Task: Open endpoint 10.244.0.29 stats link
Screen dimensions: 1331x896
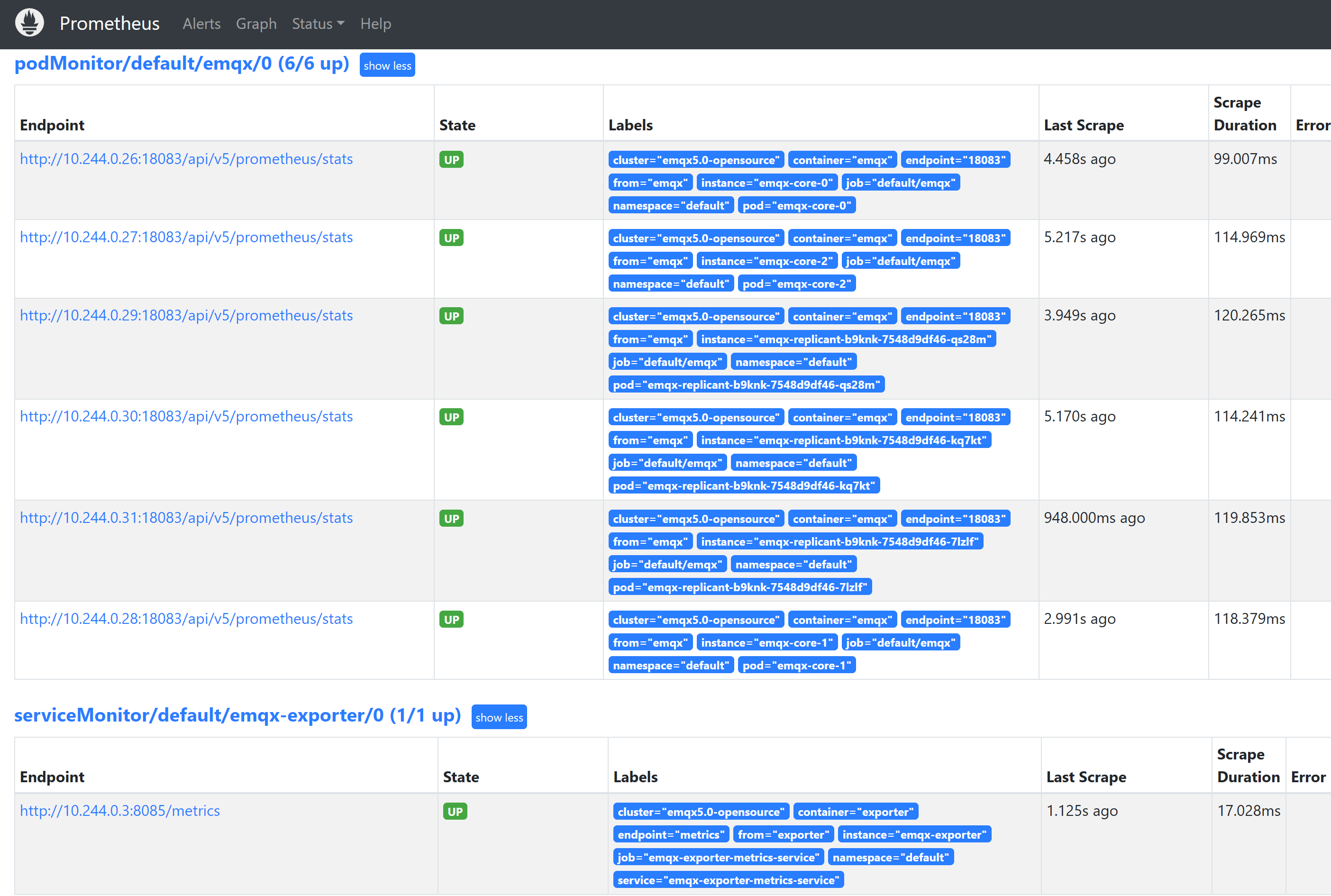Action: (x=186, y=315)
